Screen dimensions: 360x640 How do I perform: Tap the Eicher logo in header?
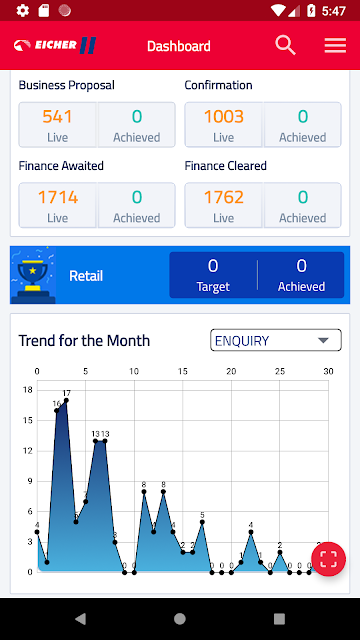click(55, 45)
